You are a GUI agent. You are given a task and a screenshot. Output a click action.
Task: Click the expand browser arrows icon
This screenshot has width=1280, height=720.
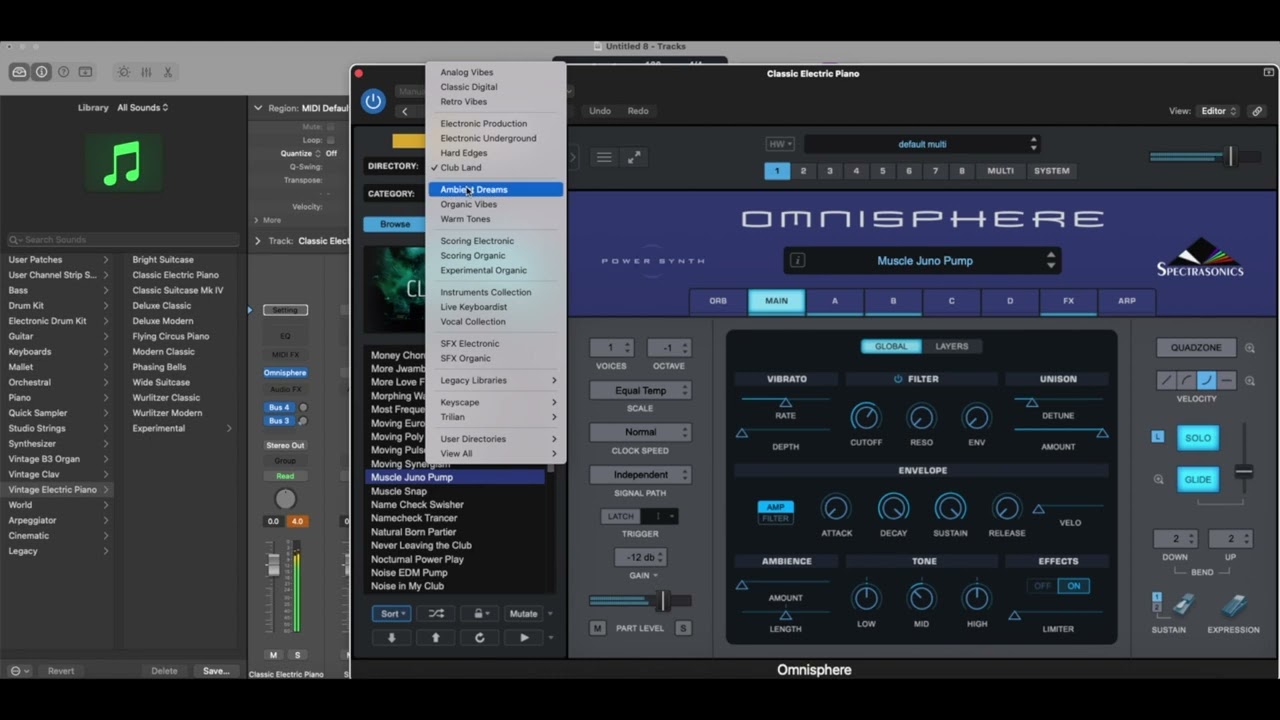(x=634, y=158)
